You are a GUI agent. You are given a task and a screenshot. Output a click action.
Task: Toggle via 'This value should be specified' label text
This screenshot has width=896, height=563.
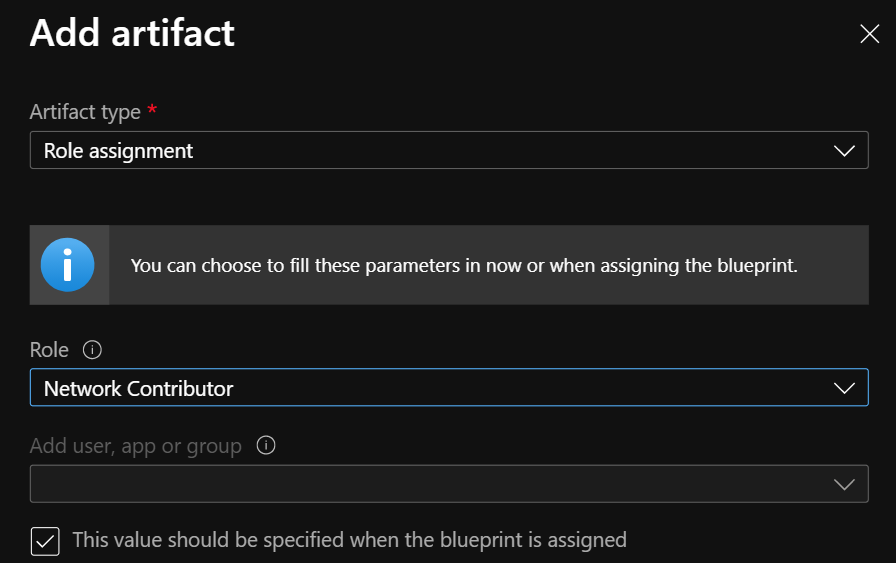click(300, 540)
